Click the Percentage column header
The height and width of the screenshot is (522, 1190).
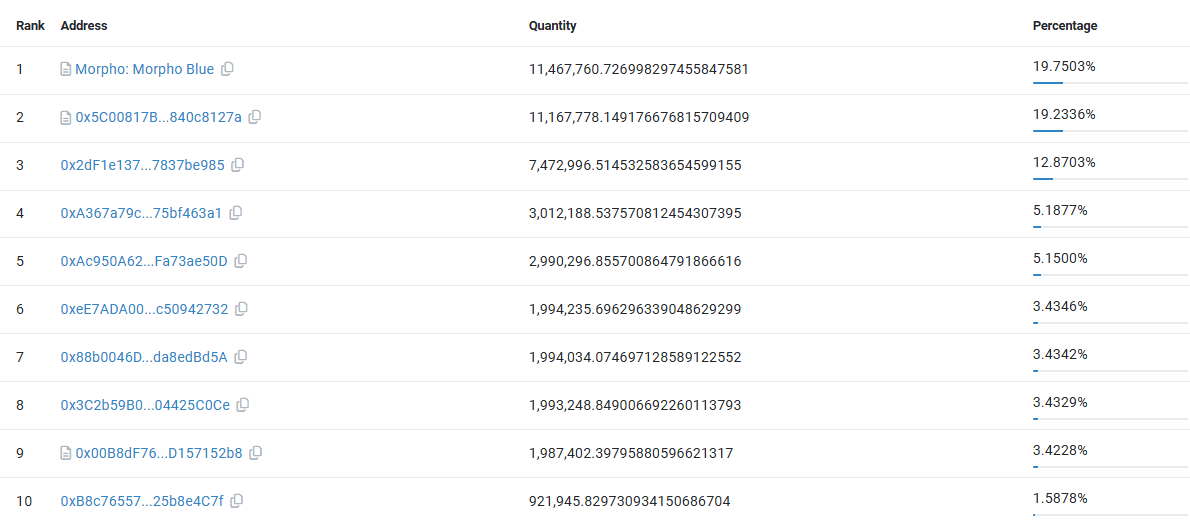coord(1064,25)
